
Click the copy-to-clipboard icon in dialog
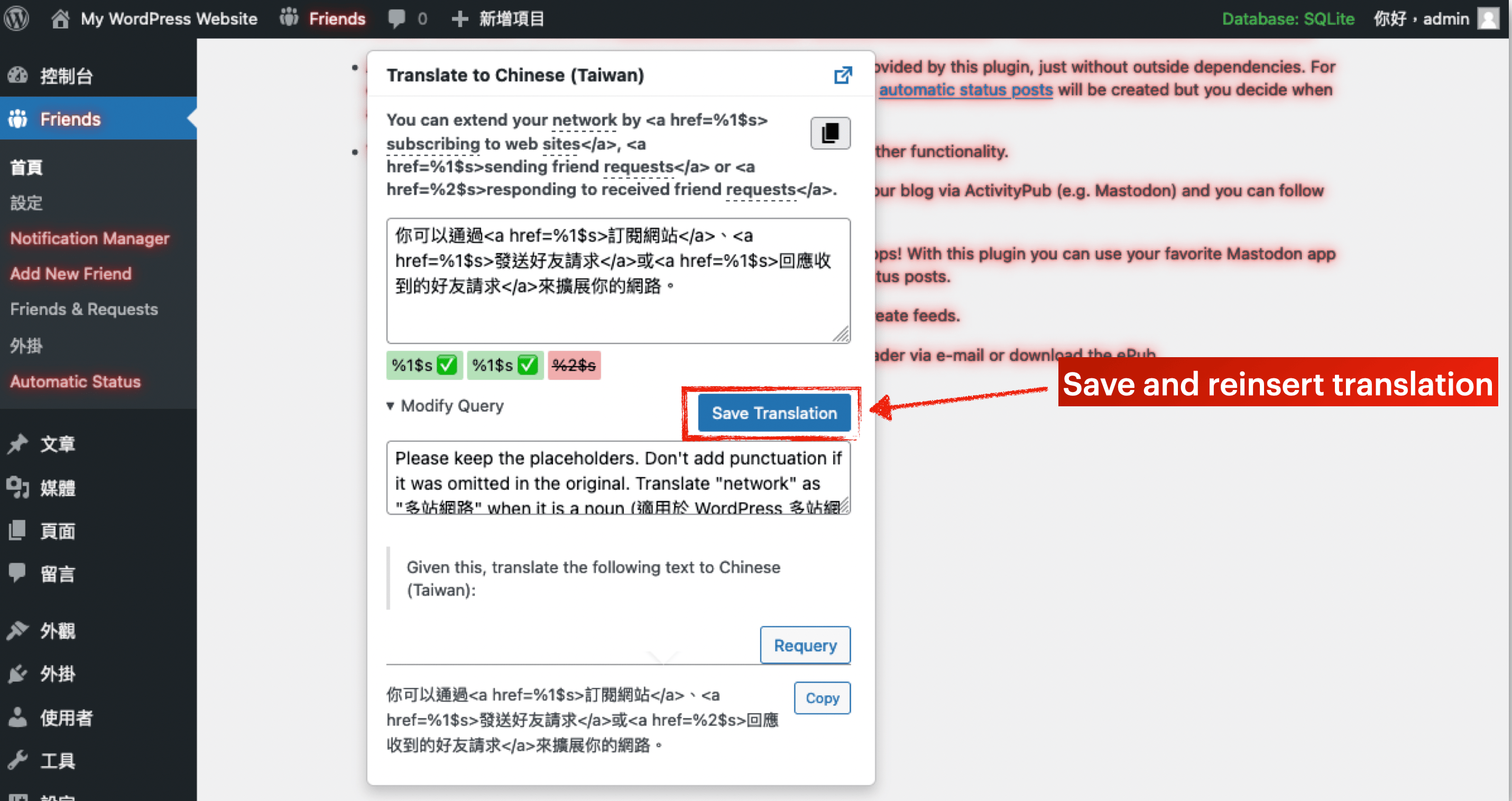[830, 133]
